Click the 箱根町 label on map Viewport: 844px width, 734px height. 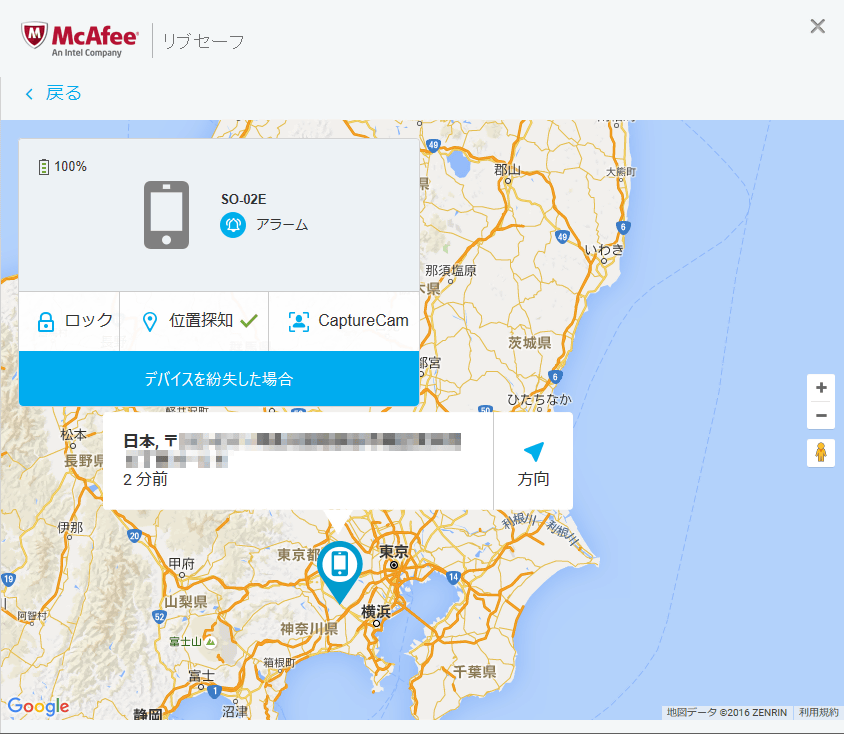click(279, 662)
